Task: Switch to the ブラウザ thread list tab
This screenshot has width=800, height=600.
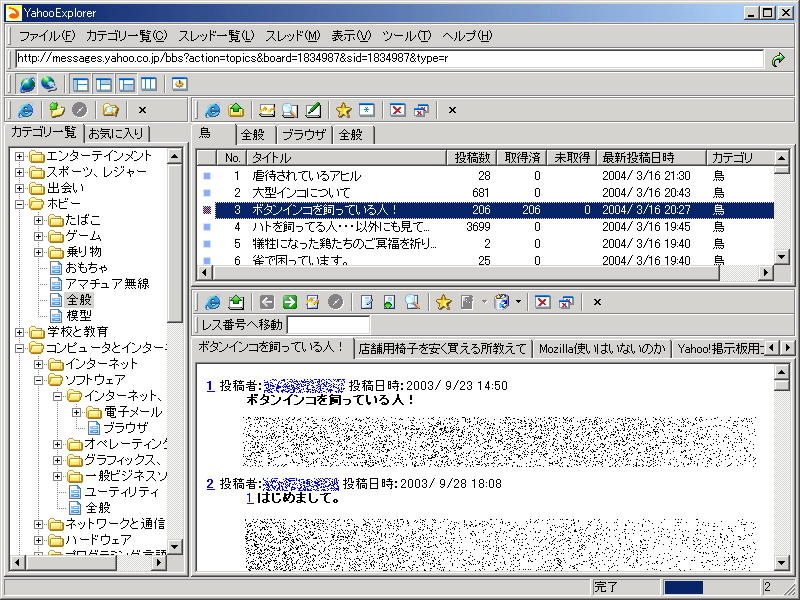Action: click(304, 135)
